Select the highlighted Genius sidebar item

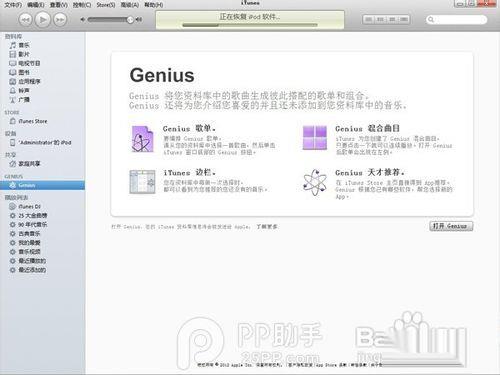click(42, 185)
